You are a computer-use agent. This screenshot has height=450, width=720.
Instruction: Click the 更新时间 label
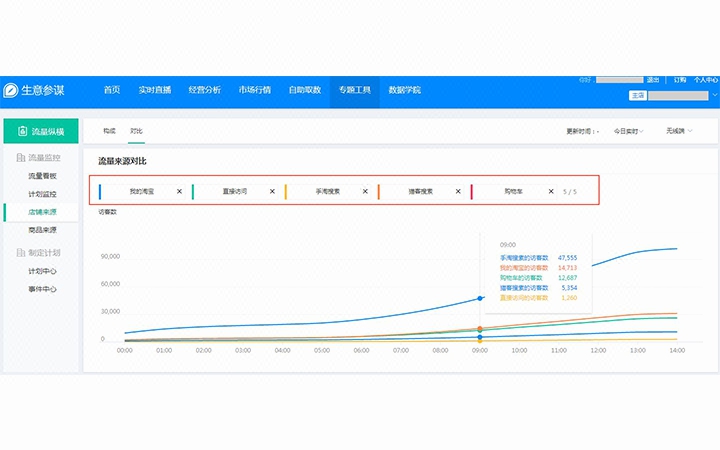click(582, 131)
